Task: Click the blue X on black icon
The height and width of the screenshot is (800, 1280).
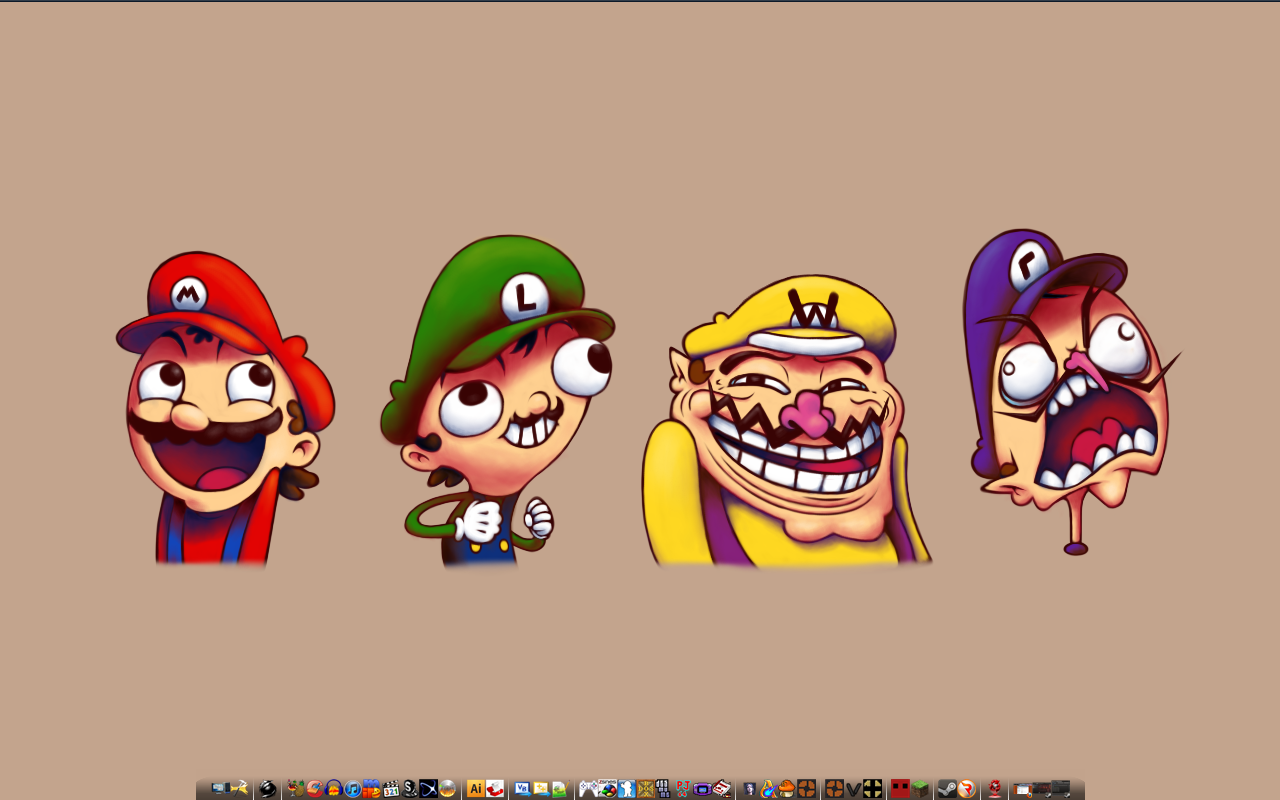Action: 428,788
